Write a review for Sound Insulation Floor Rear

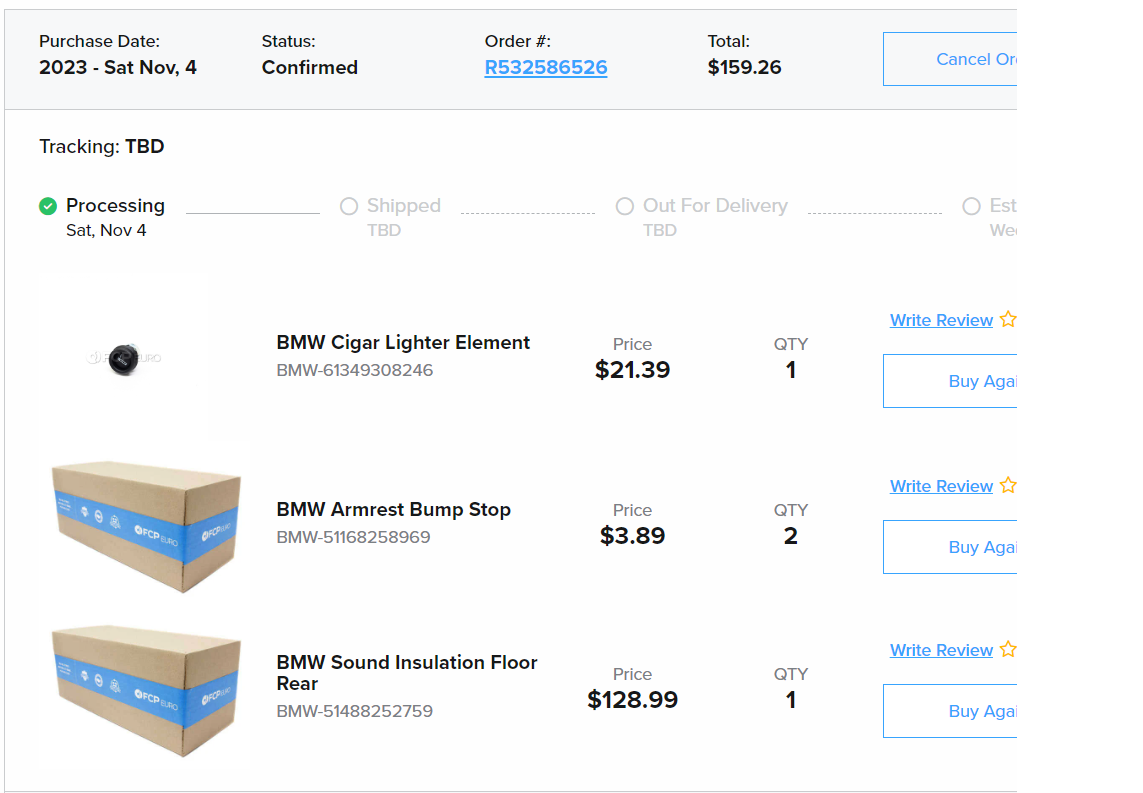pyautogui.click(x=941, y=650)
